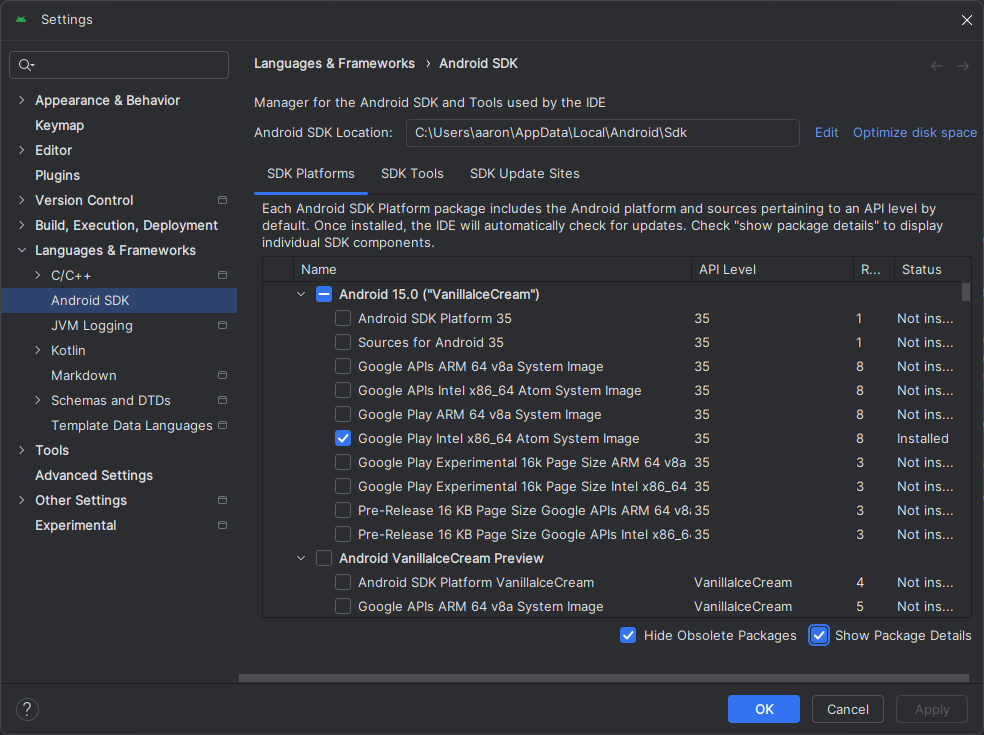The width and height of the screenshot is (984, 735).
Task: Click the Android SDK Location path field
Action: point(602,133)
